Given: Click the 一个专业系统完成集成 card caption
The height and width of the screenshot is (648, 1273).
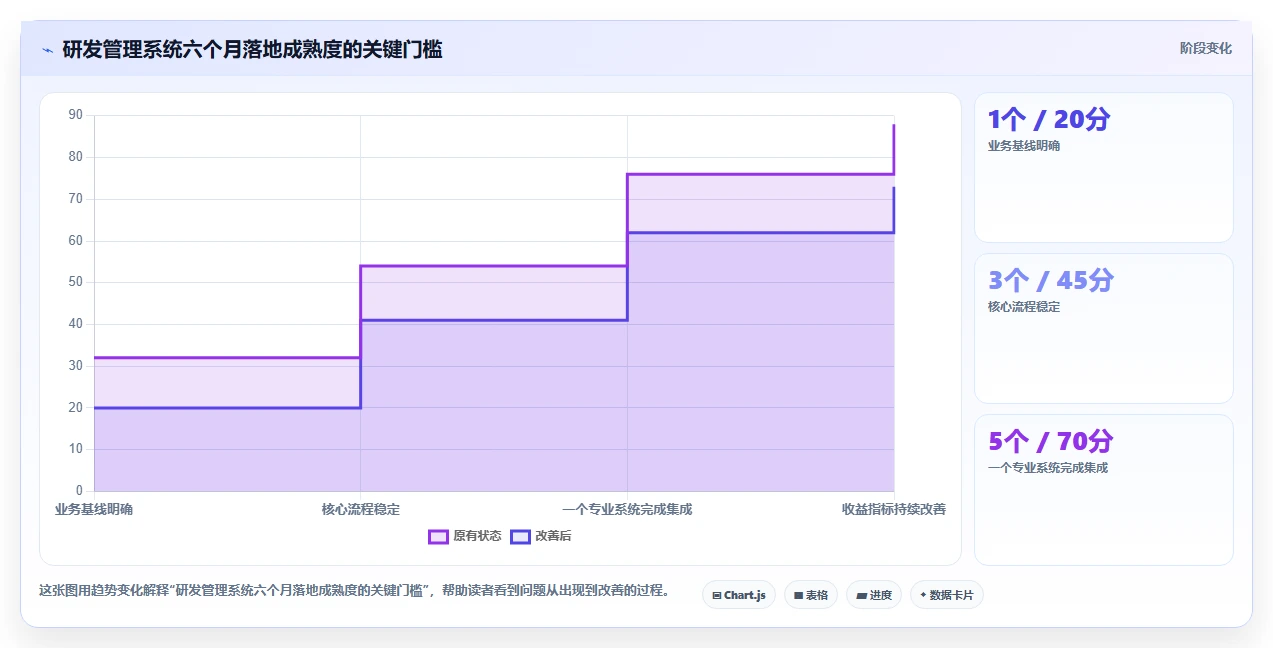Looking at the screenshot, I should point(1048,468).
